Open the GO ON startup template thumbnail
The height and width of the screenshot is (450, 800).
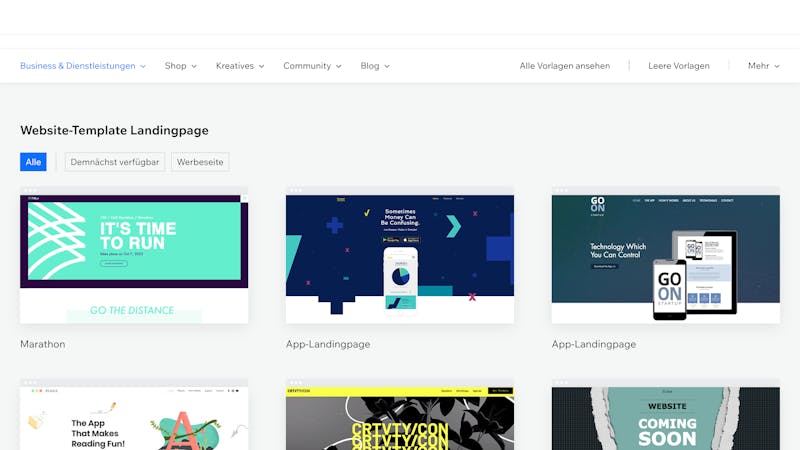(x=666, y=255)
